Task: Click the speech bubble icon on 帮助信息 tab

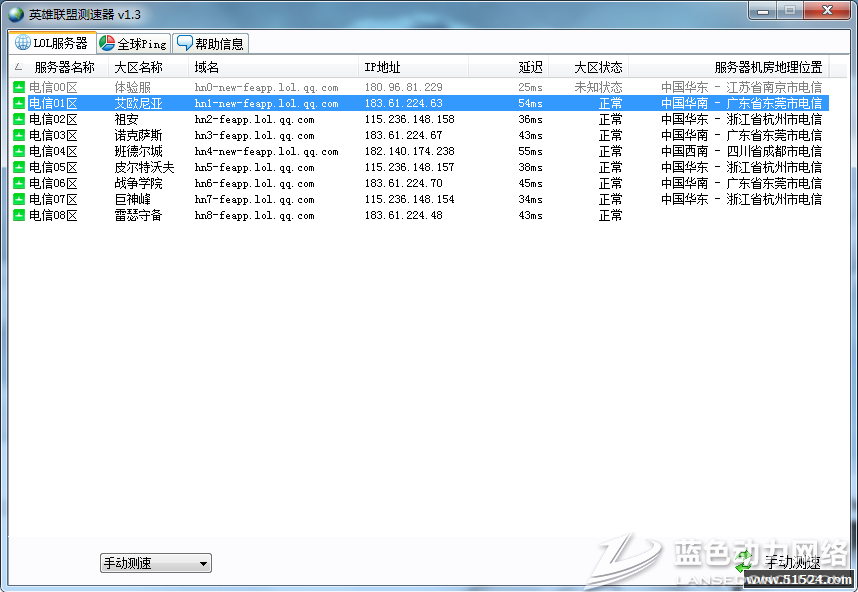Action: click(x=184, y=43)
